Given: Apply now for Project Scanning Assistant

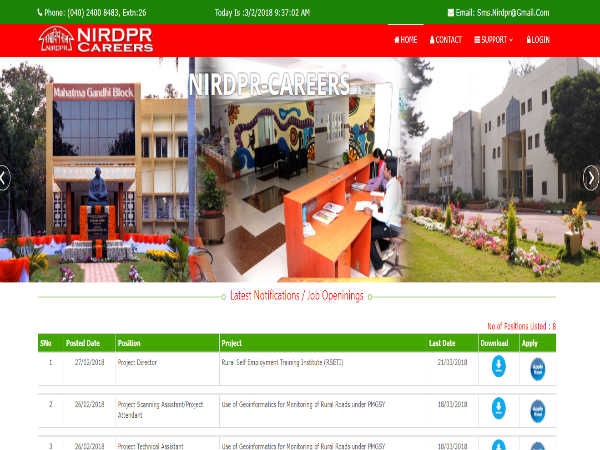Looking at the screenshot, I should [538, 411].
